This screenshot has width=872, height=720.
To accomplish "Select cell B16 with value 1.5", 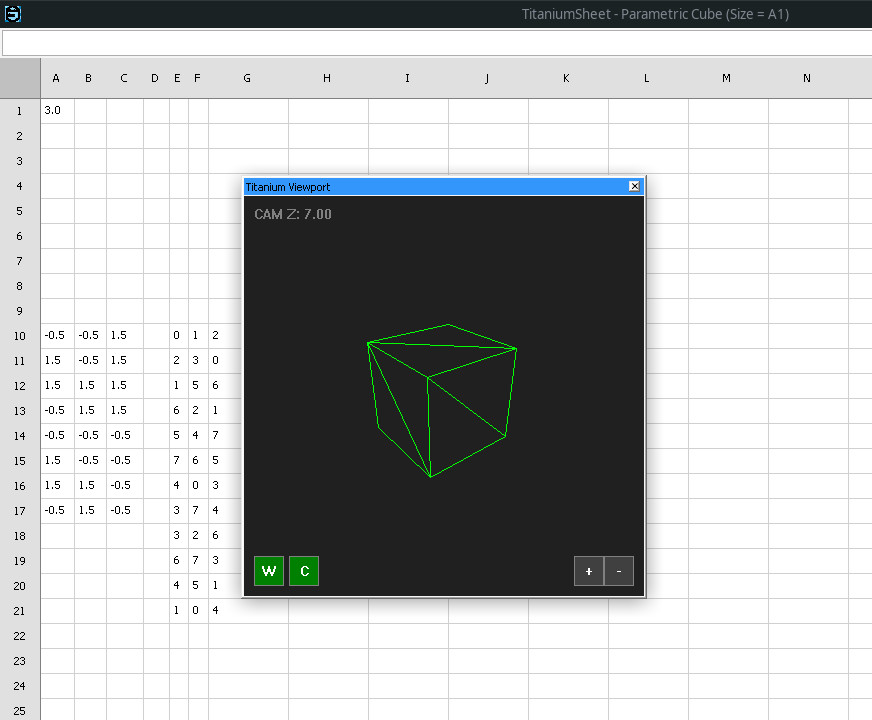I will (x=90, y=485).
